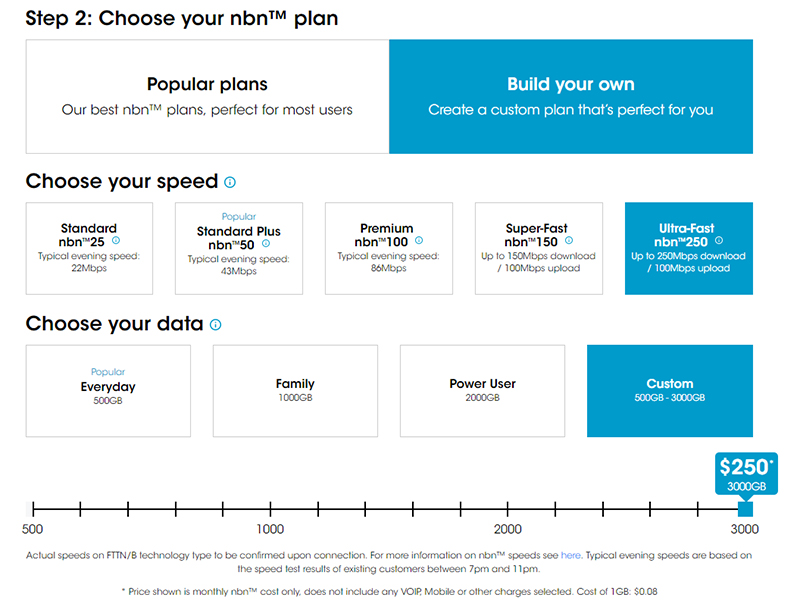800x613 pixels.
Task: Pick the Custom 500GB - 3000GB data option
Action: click(x=670, y=391)
